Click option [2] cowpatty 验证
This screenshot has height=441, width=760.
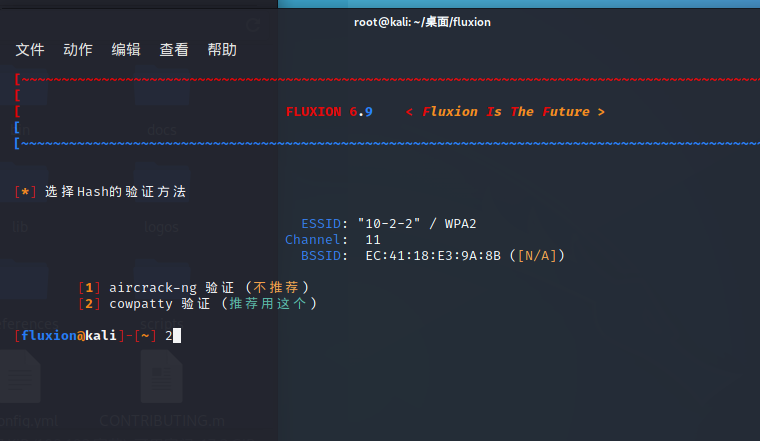(x=144, y=304)
